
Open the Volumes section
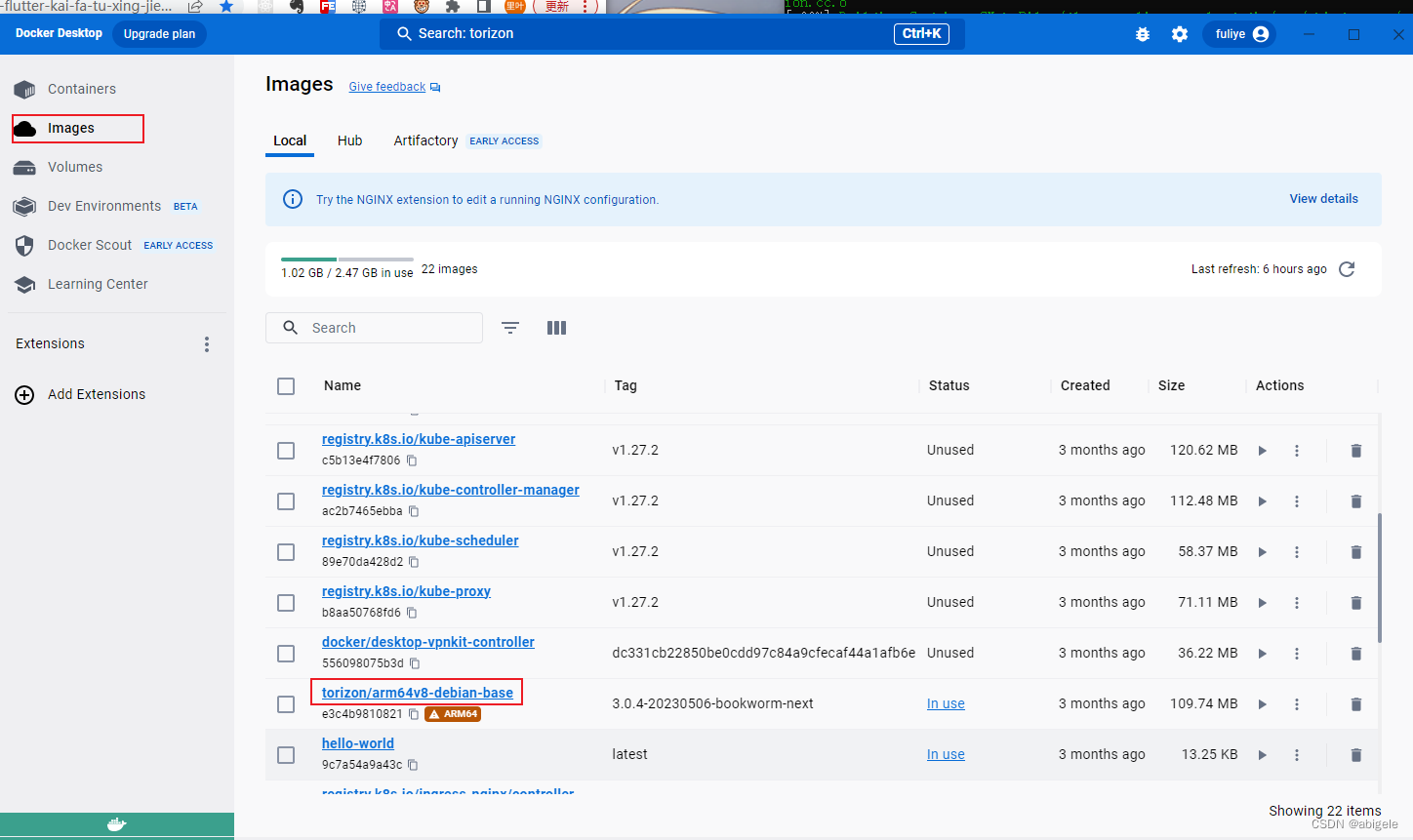click(75, 167)
